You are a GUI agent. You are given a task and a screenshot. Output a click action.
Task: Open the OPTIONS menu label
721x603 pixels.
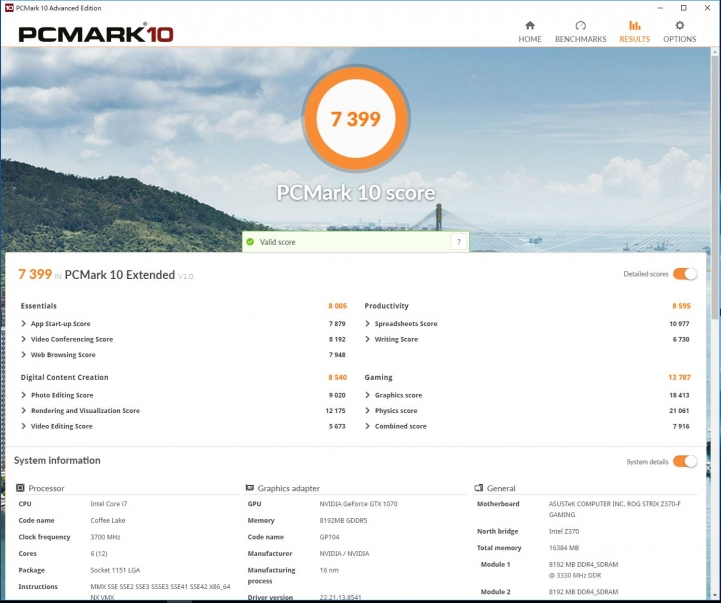(680, 39)
